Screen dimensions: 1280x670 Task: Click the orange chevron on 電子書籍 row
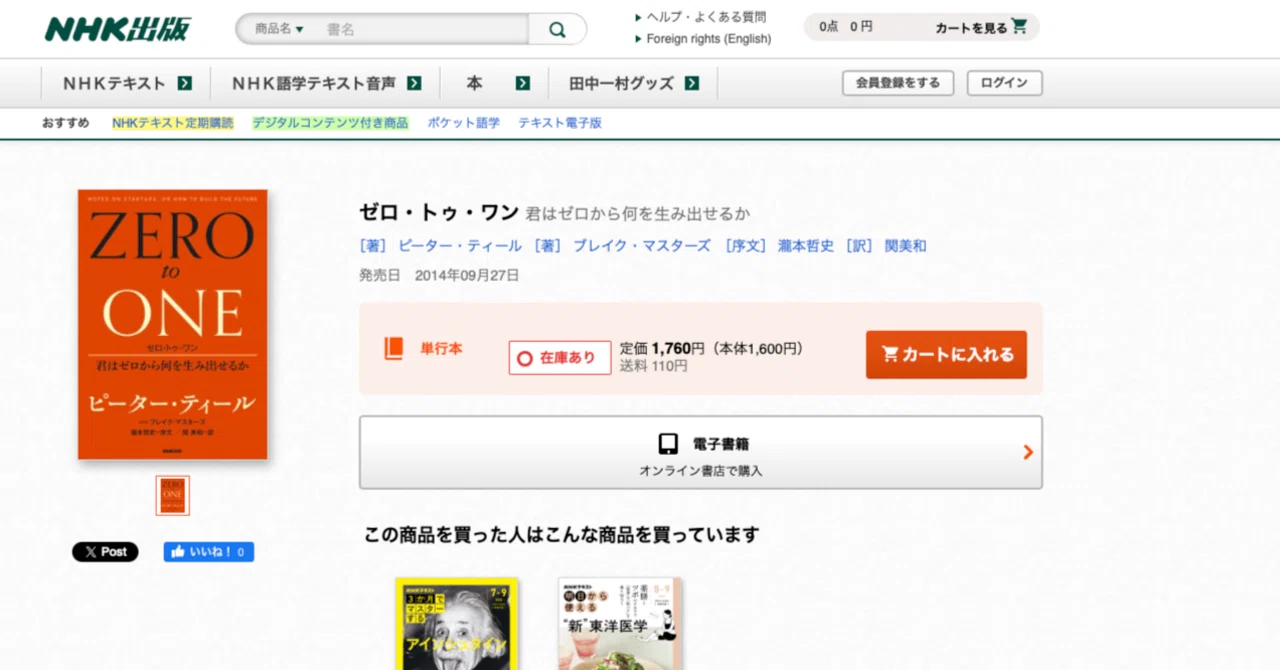1027,453
